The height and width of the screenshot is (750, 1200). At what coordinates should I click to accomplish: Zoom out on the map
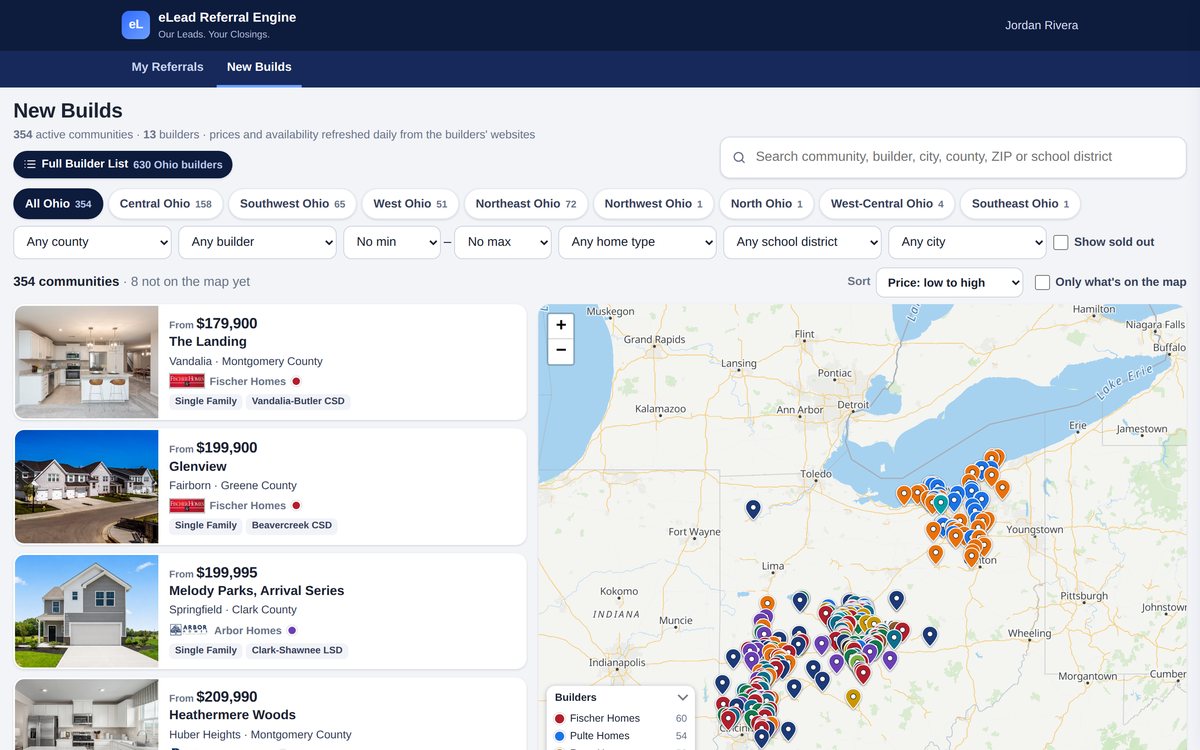tap(561, 351)
